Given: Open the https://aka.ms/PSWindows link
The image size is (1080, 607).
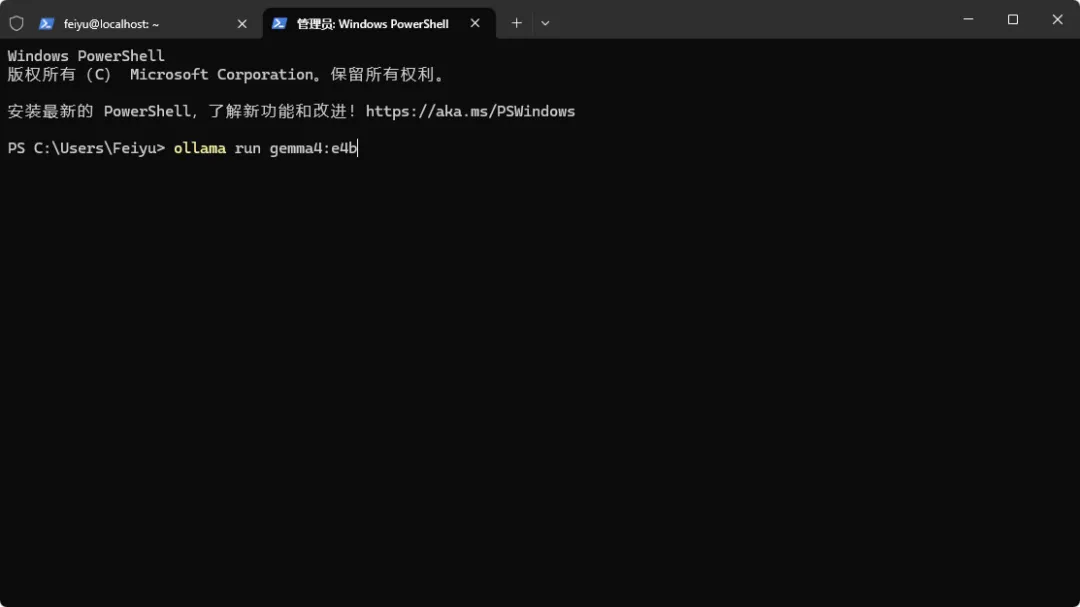Looking at the screenshot, I should click(x=470, y=112).
